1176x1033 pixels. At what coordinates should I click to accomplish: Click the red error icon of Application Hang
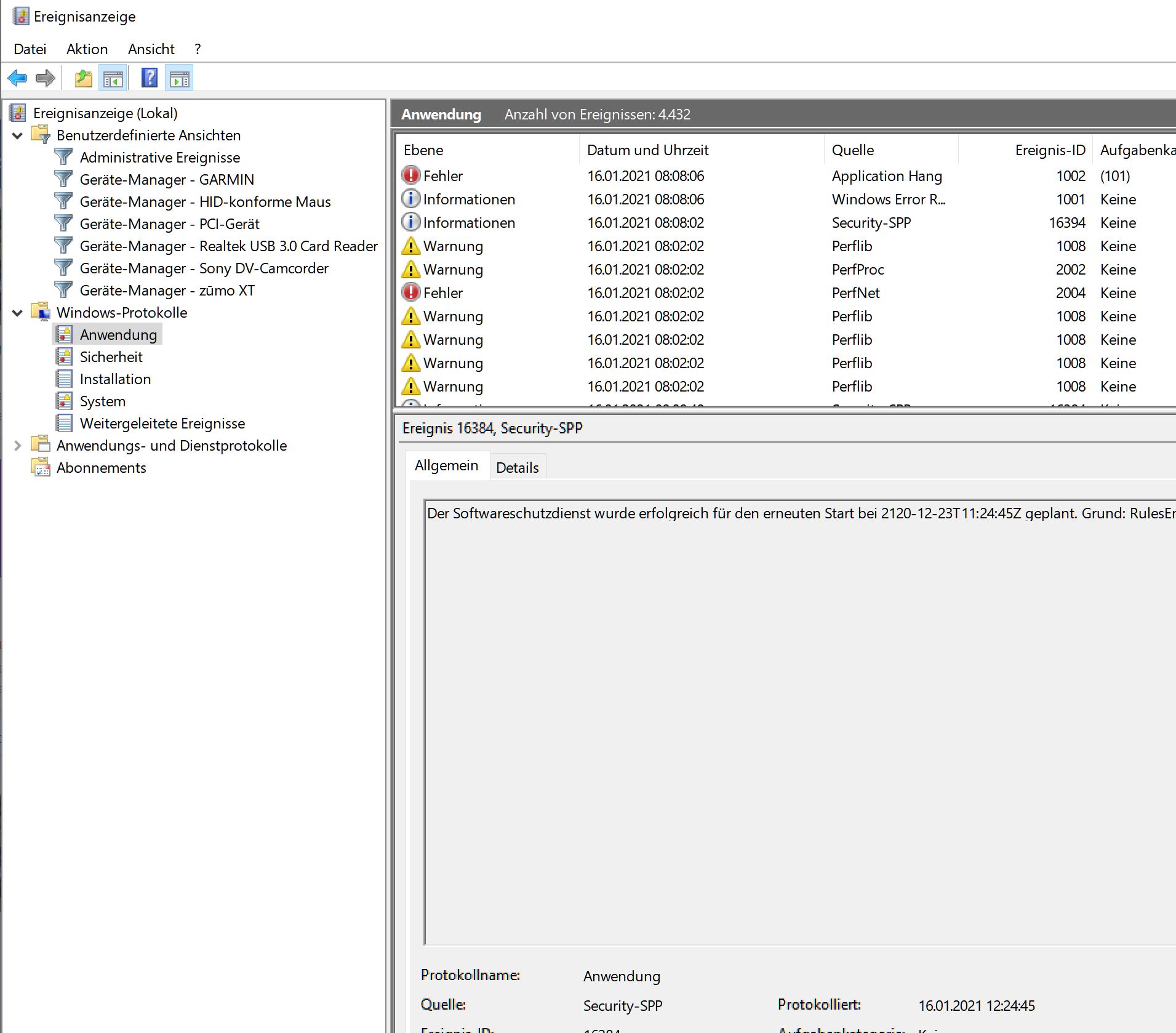click(410, 175)
